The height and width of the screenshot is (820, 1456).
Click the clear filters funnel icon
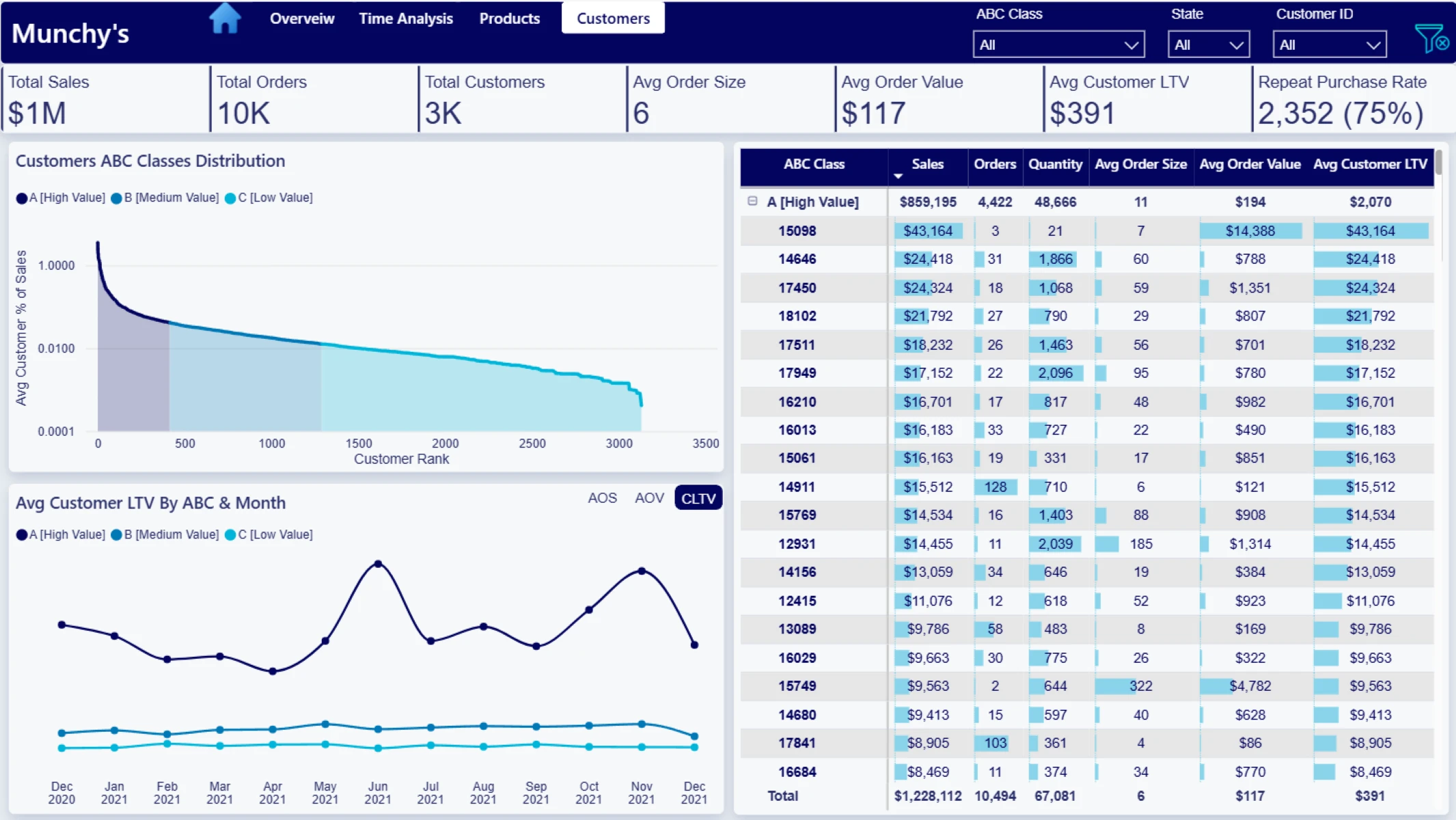(1430, 39)
